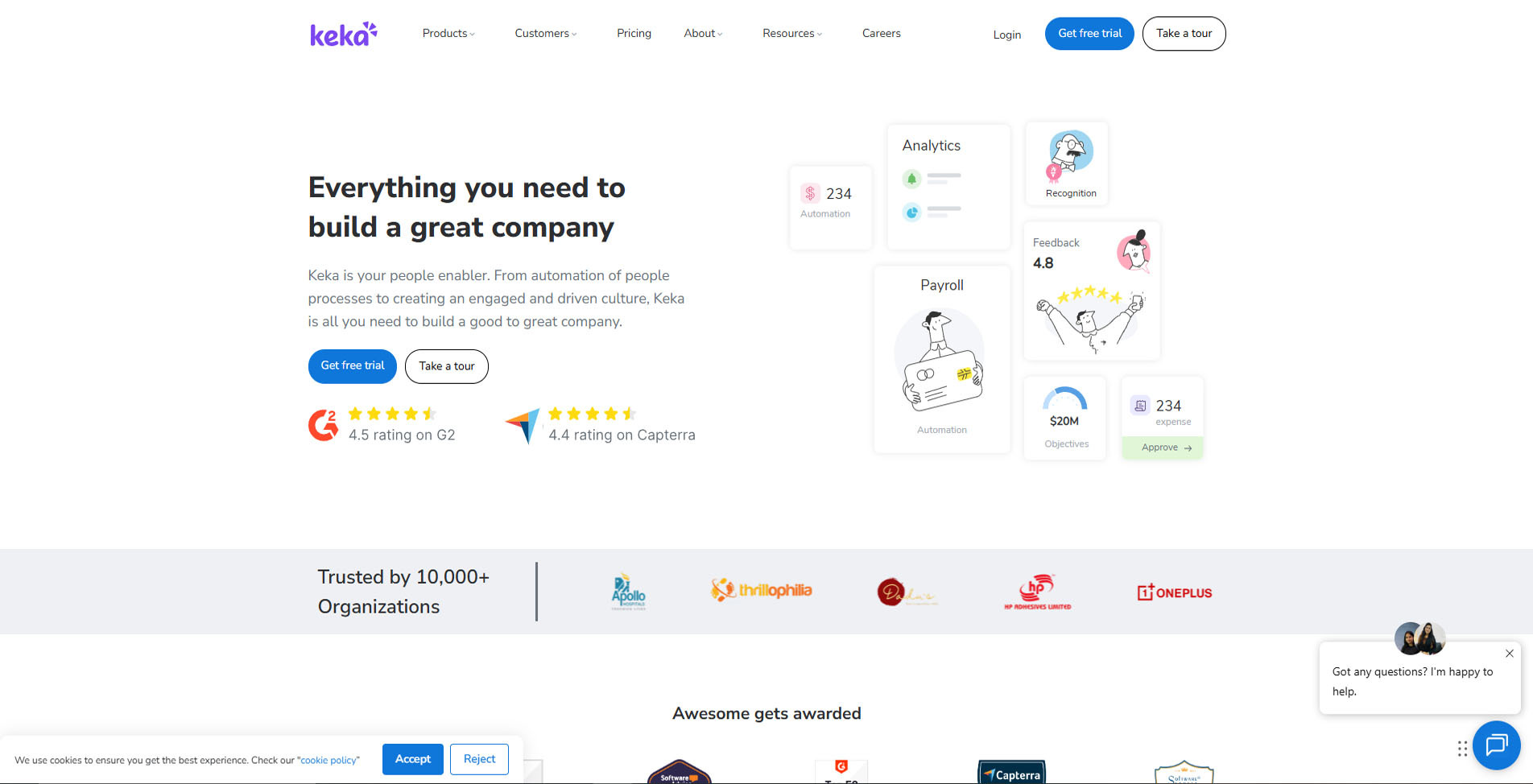The width and height of the screenshot is (1533, 784).
Task: Open the Careers page
Action: (x=881, y=34)
